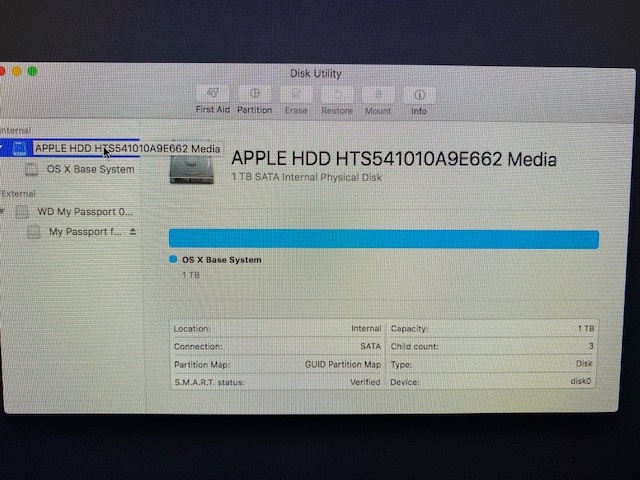Click the Capacity 1 TB value
640x480 pixels.
(586, 329)
